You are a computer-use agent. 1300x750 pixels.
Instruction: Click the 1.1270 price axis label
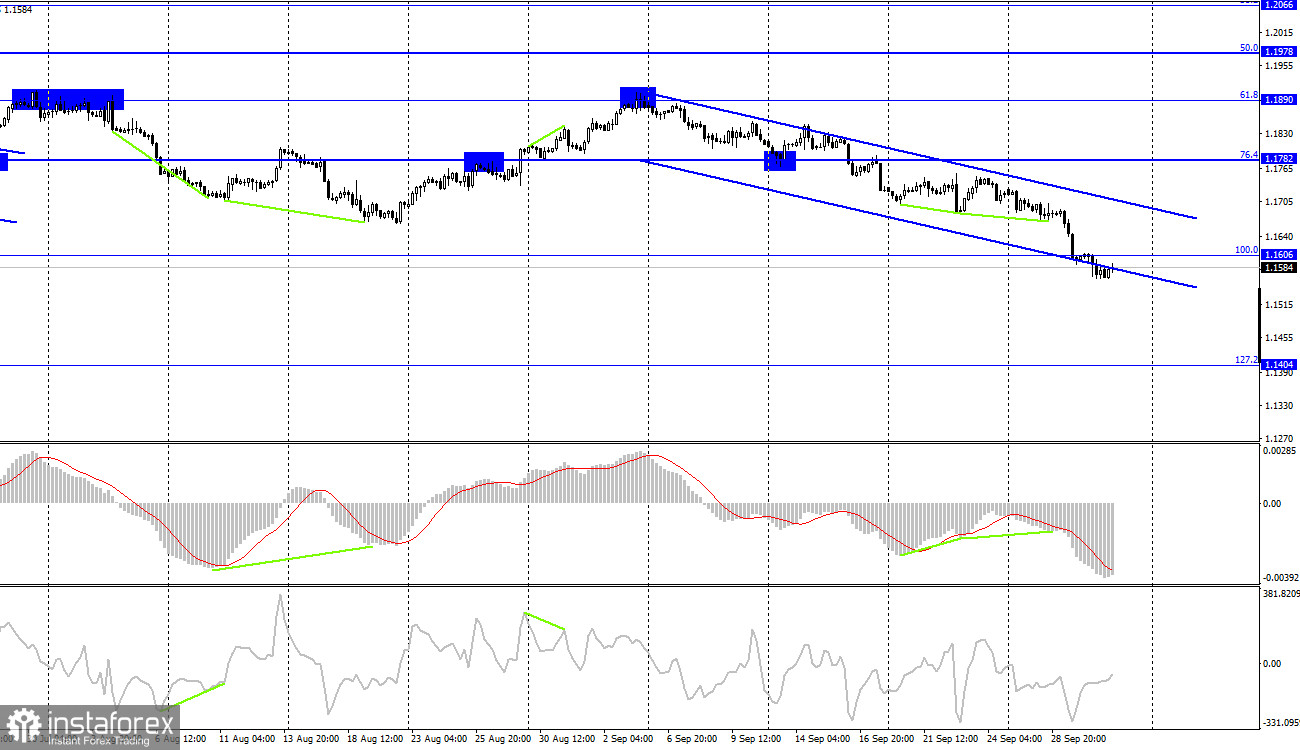[1279, 439]
